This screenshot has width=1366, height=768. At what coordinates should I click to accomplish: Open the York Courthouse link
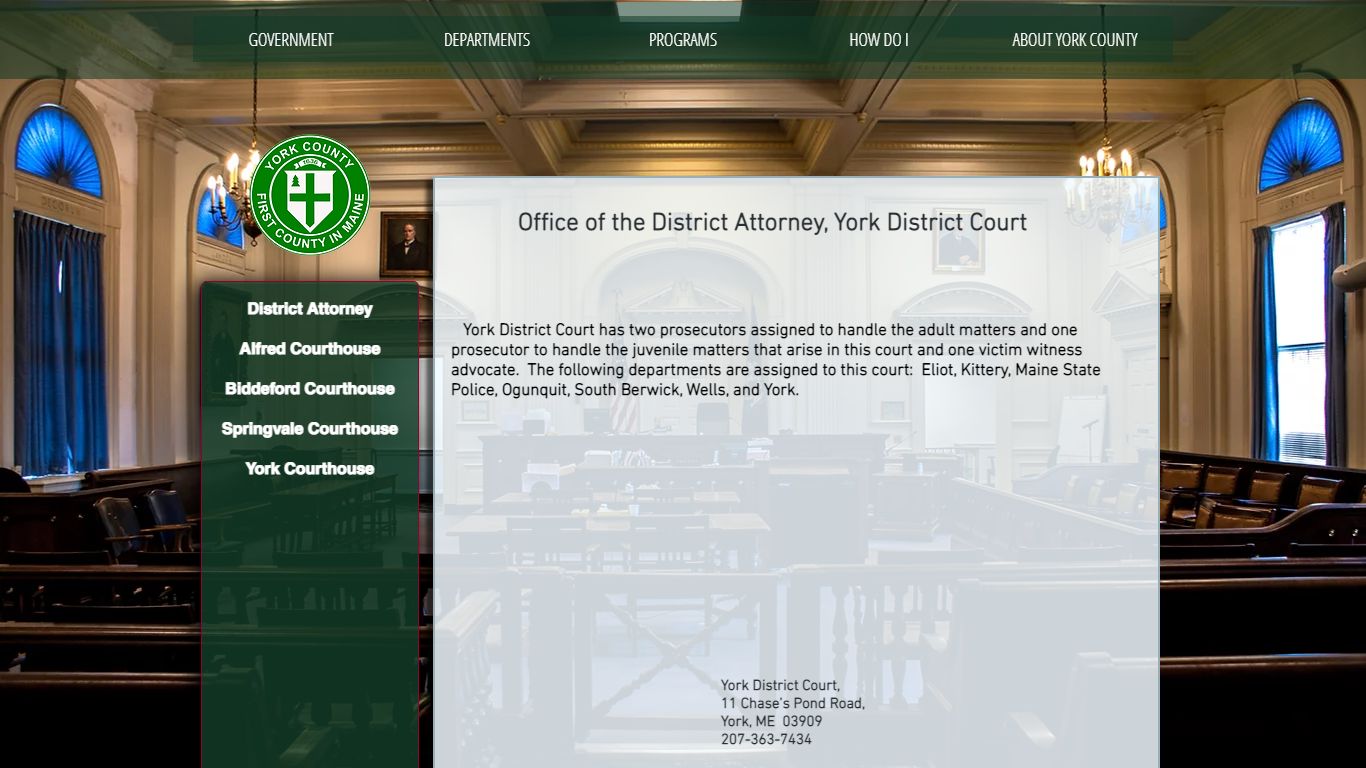coord(310,469)
